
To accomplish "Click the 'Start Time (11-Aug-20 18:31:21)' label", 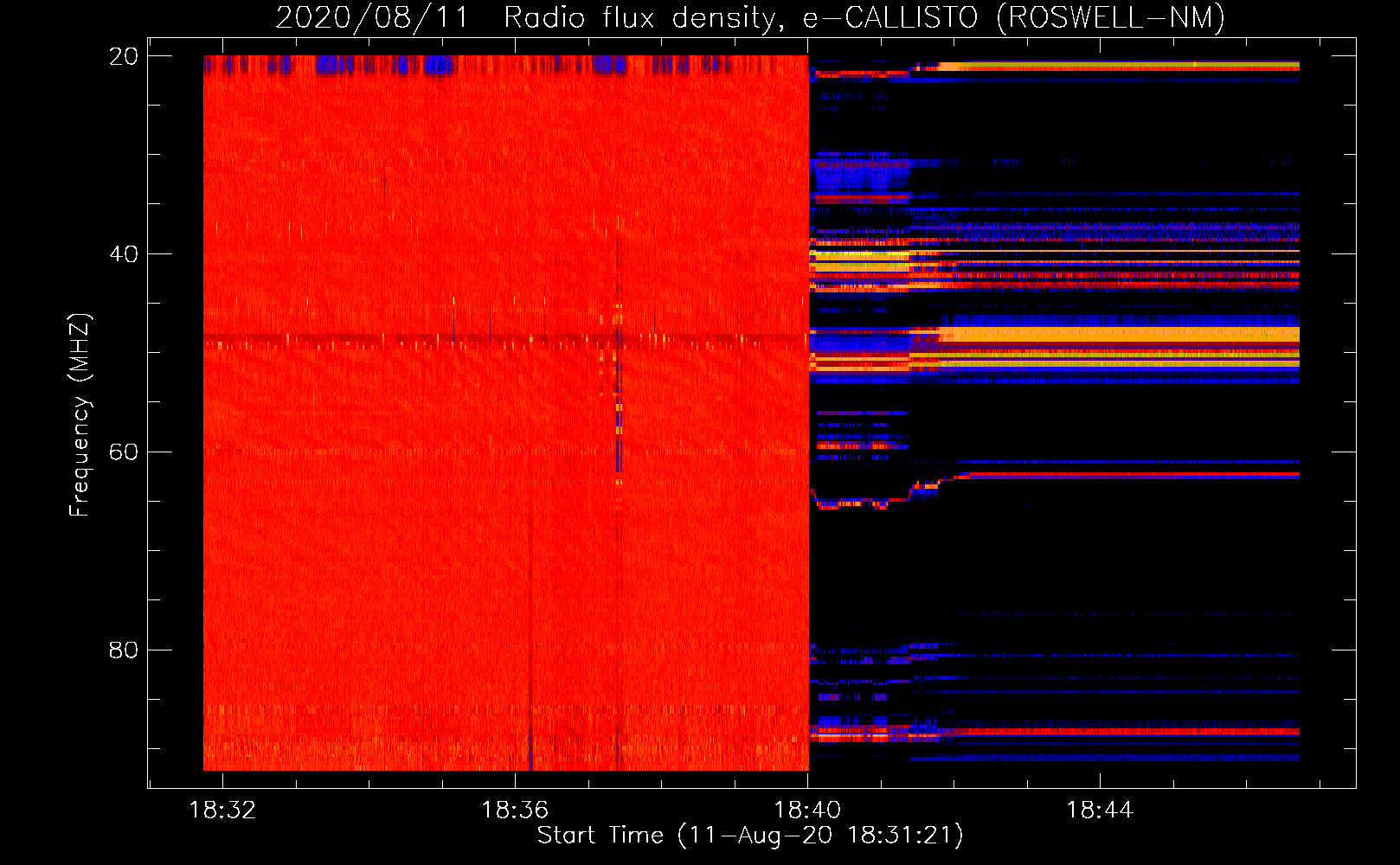I will [x=750, y=836].
